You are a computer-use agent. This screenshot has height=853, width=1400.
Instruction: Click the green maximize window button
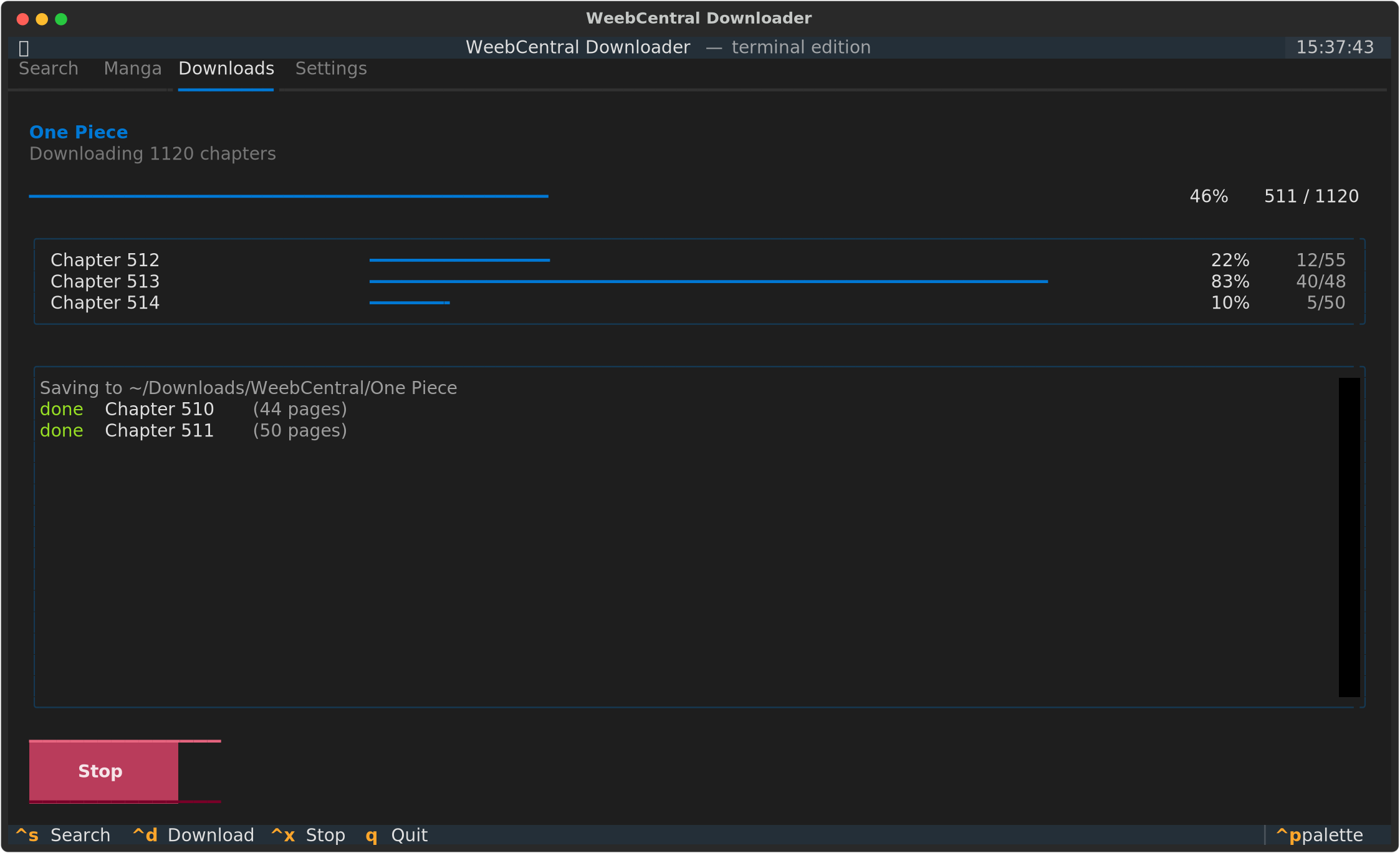pyautogui.click(x=61, y=19)
